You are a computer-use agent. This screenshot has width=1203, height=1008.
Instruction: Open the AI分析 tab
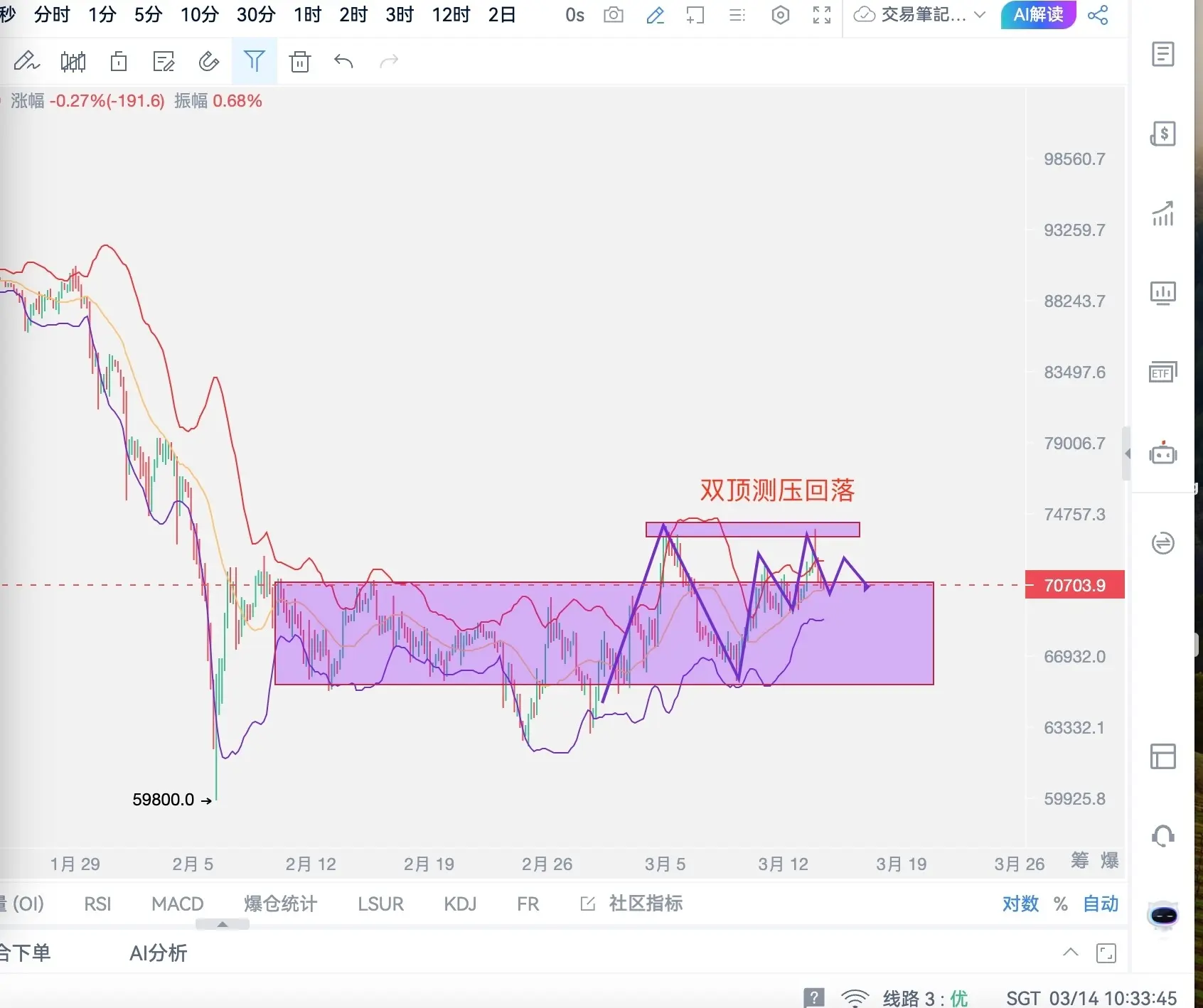pyautogui.click(x=158, y=953)
